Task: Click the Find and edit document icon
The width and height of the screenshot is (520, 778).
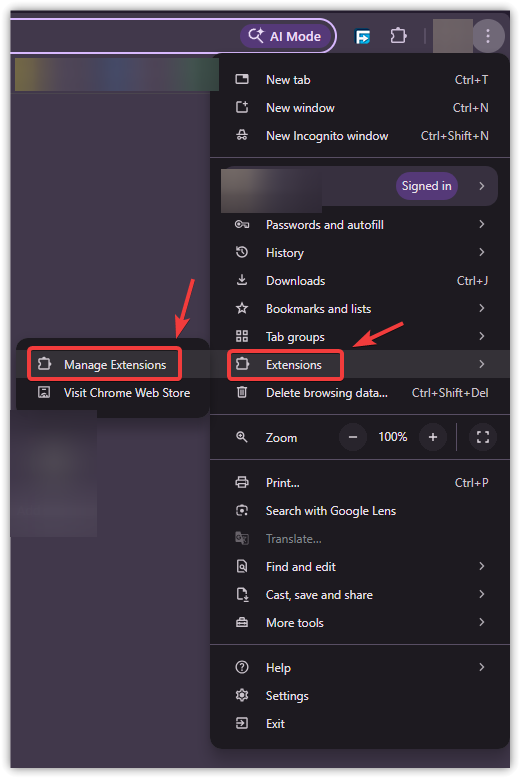Action: tap(242, 566)
